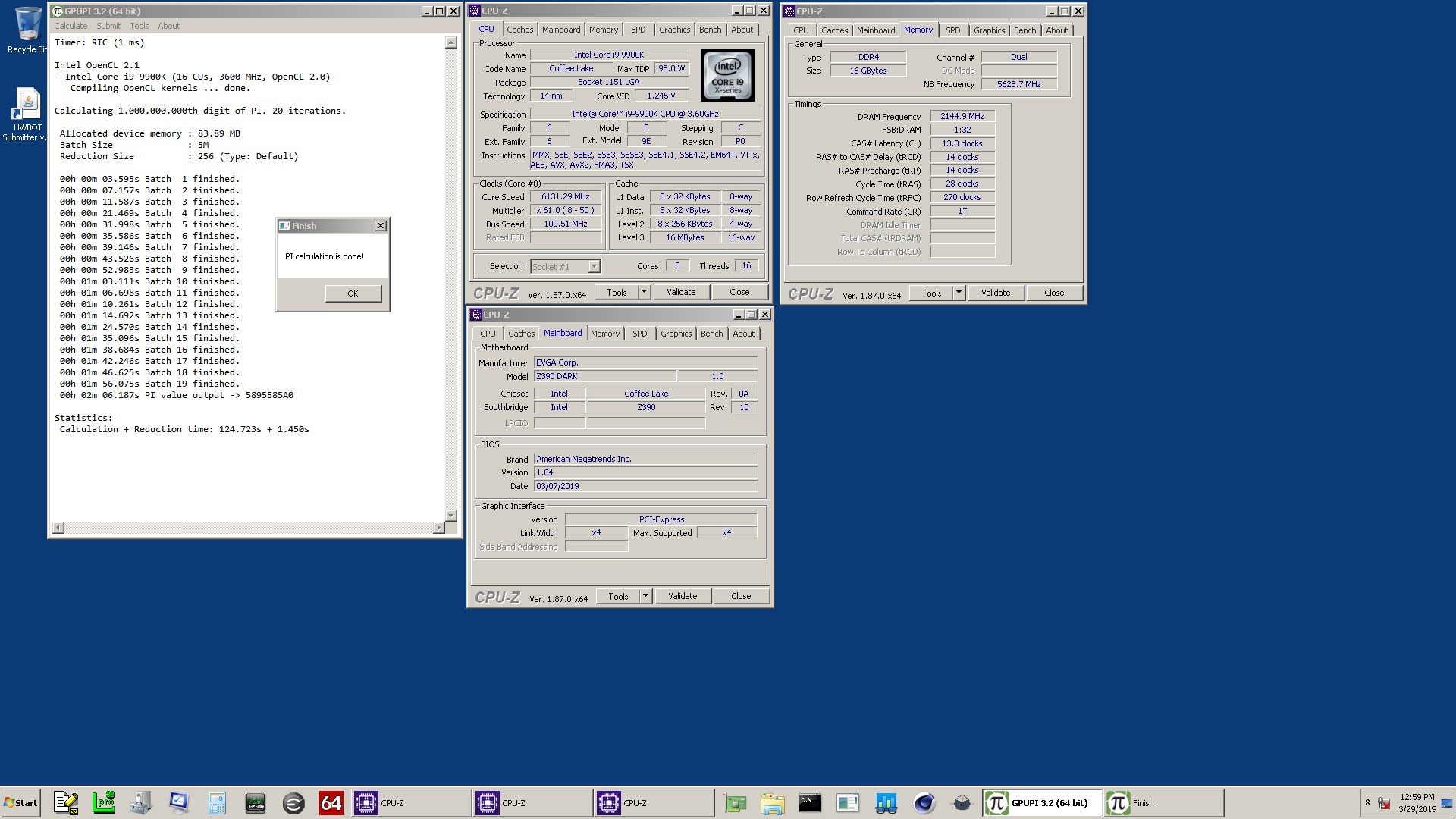Open SPD tab in CPU-Z CPU window
This screenshot has height=819, width=1456.
click(x=639, y=30)
